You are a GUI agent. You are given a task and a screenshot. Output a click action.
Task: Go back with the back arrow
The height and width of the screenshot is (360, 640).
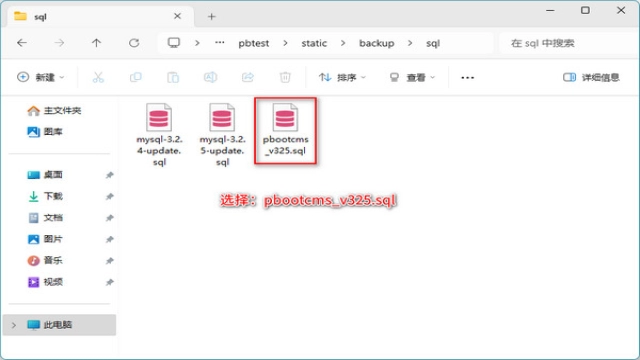[x=22, y=43]
